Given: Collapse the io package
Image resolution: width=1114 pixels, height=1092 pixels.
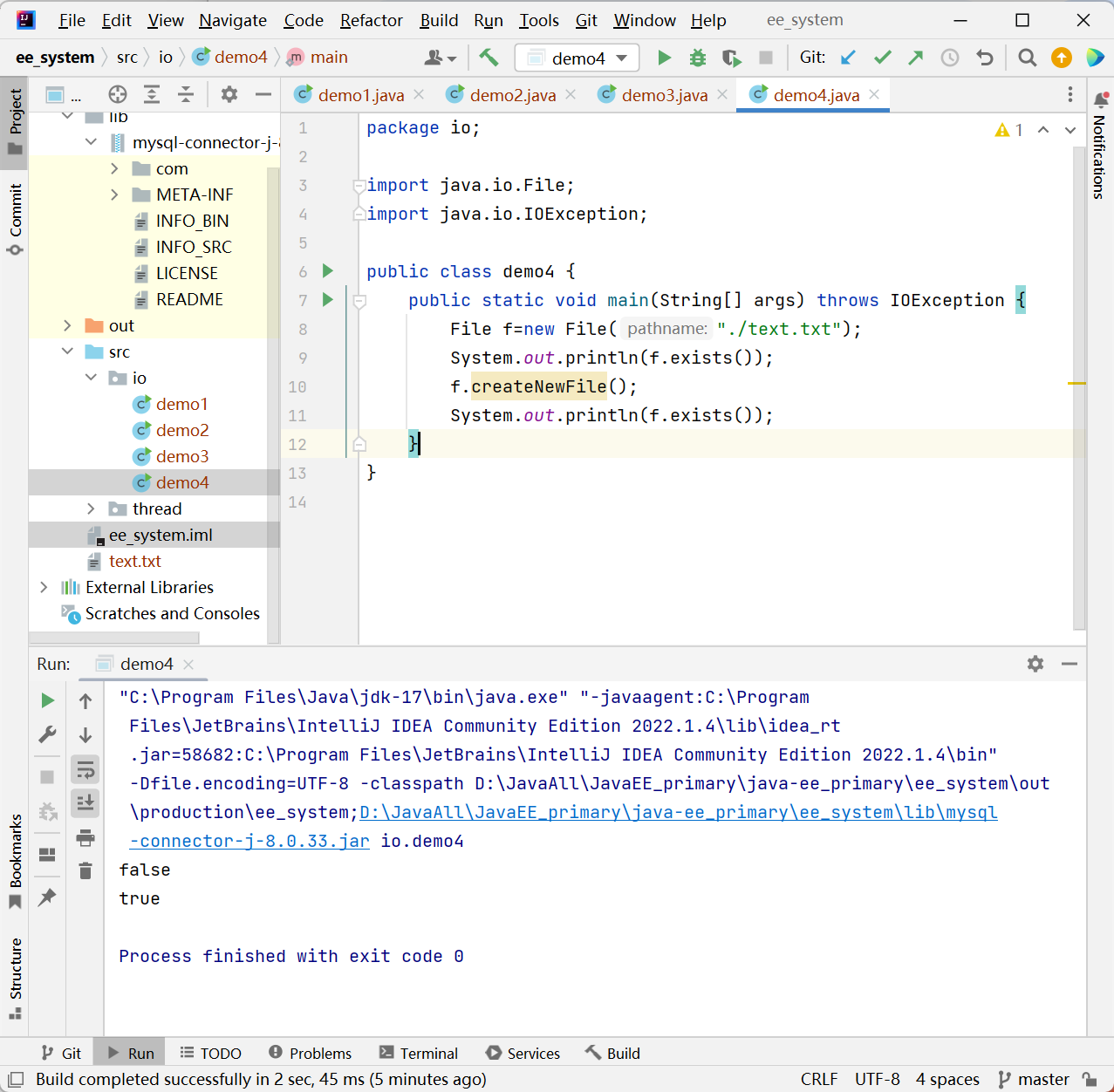Looking at the screenshot, I should (x=91, y=378).
